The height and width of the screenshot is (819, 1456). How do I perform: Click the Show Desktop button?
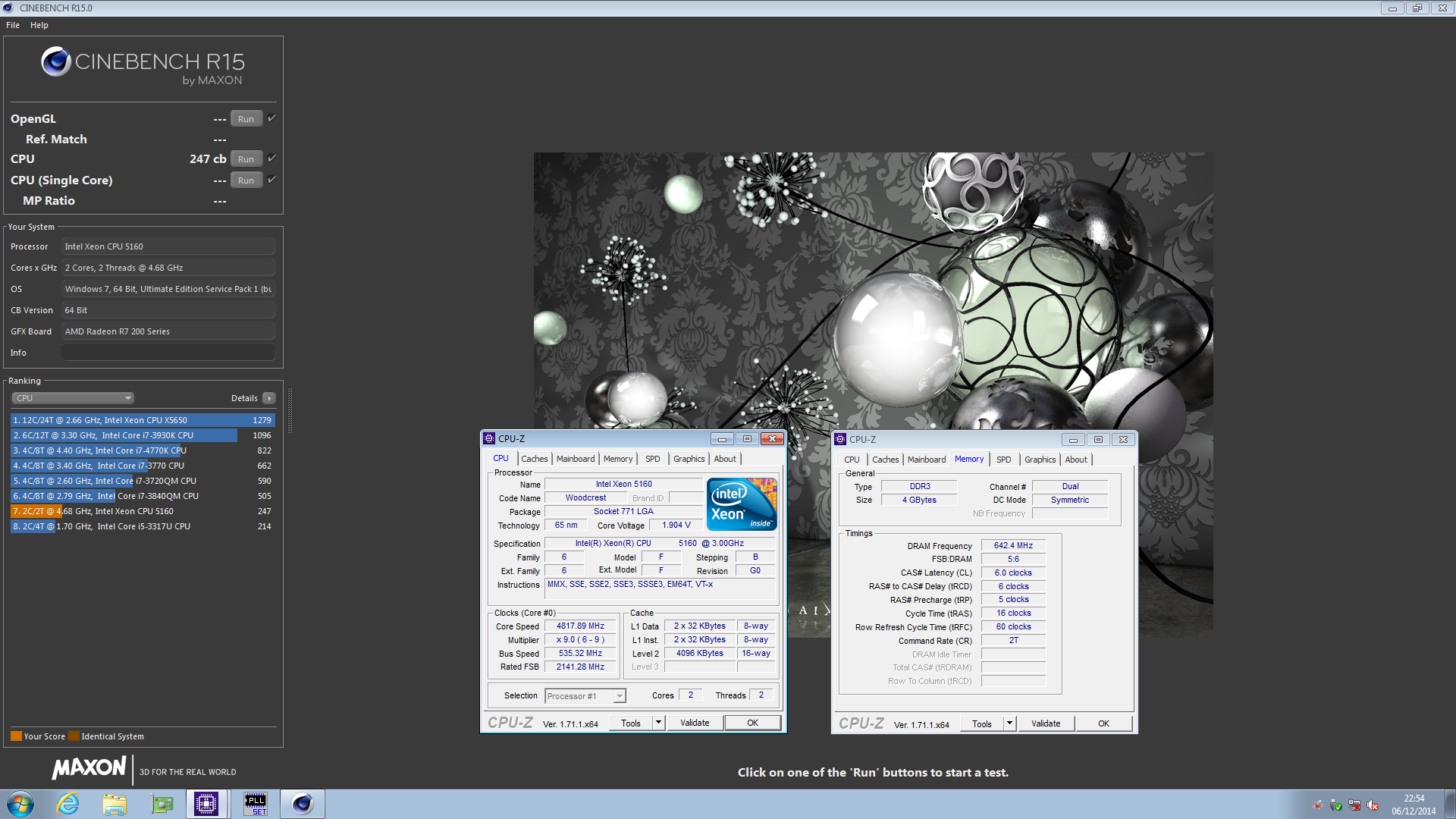coord(1450,804)
